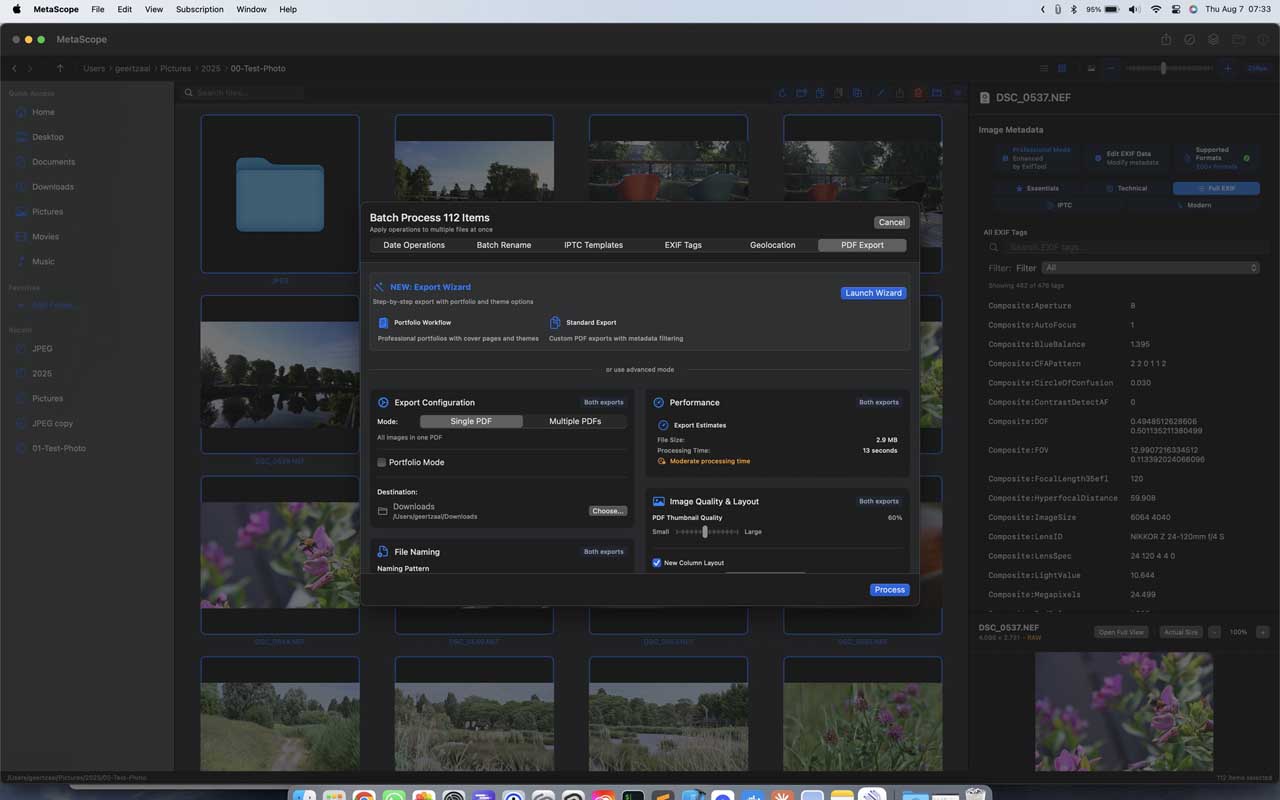Switch to grid view

[1062, 69]
